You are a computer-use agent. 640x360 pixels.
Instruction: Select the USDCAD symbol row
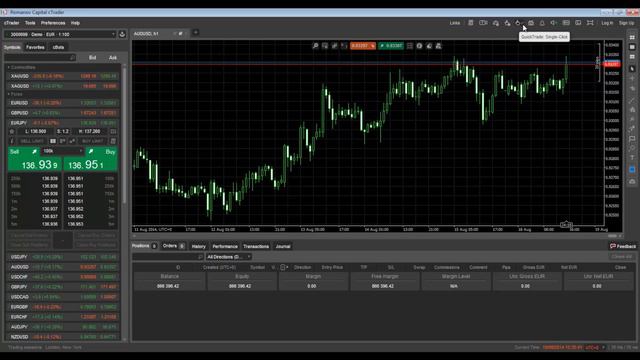coord(63,297)
